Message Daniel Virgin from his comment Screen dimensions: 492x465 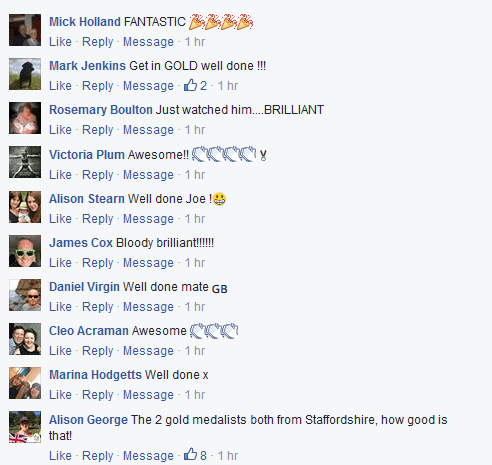148,307
